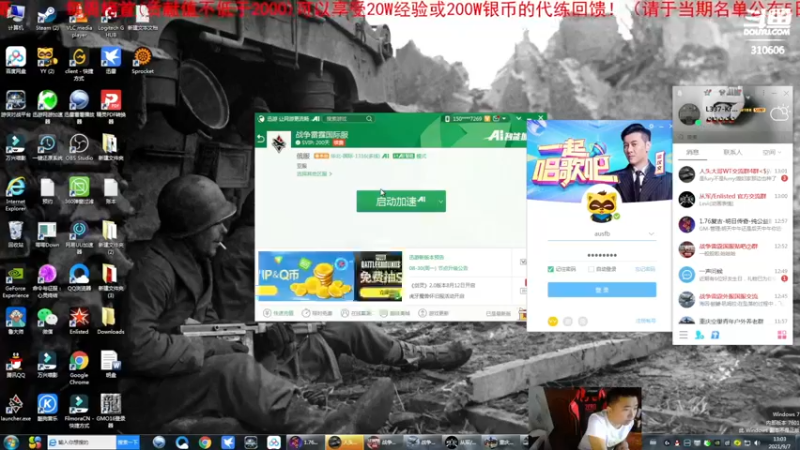Image resolution: width=800 pixels, height=450 pixels.
Task: Expand the QQ Space tab dropdown arrow
Action: point(780,153)
